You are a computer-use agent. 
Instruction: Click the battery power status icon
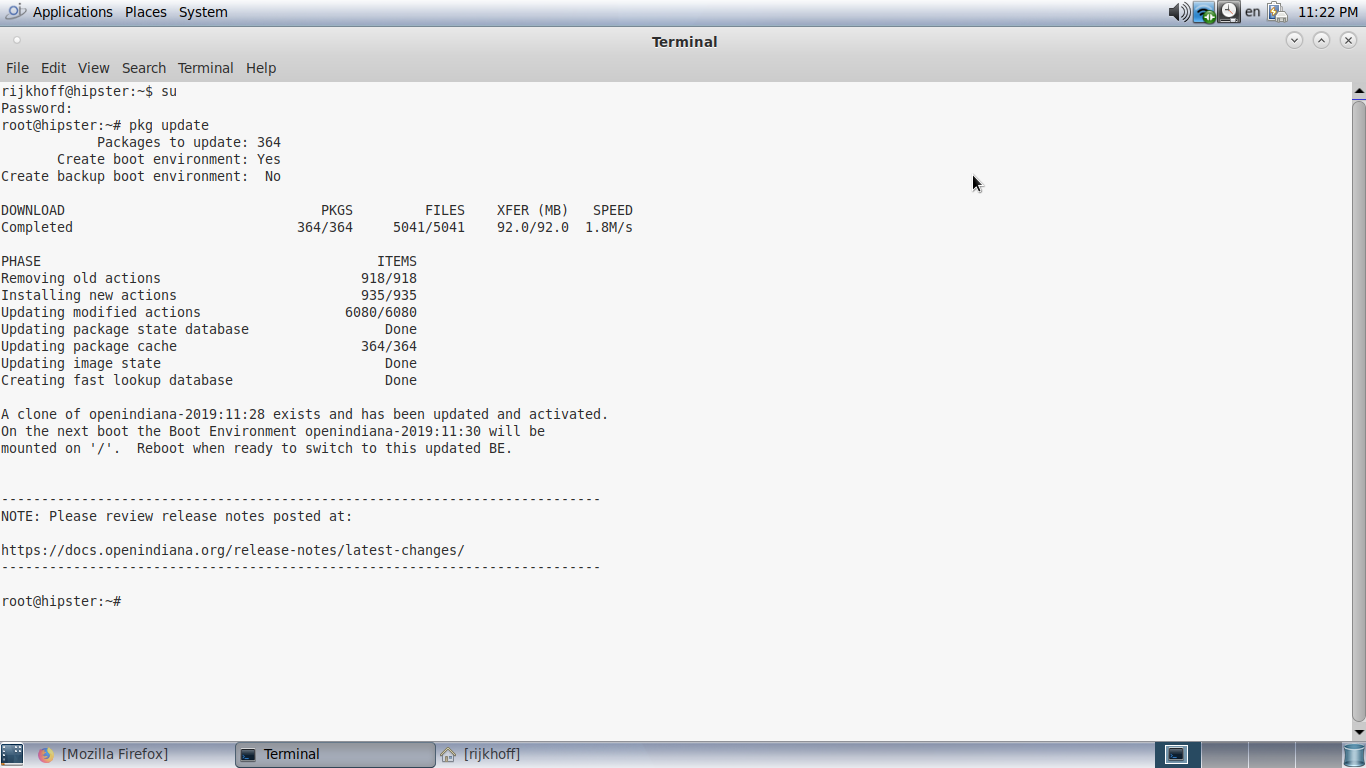point(1277,12)
